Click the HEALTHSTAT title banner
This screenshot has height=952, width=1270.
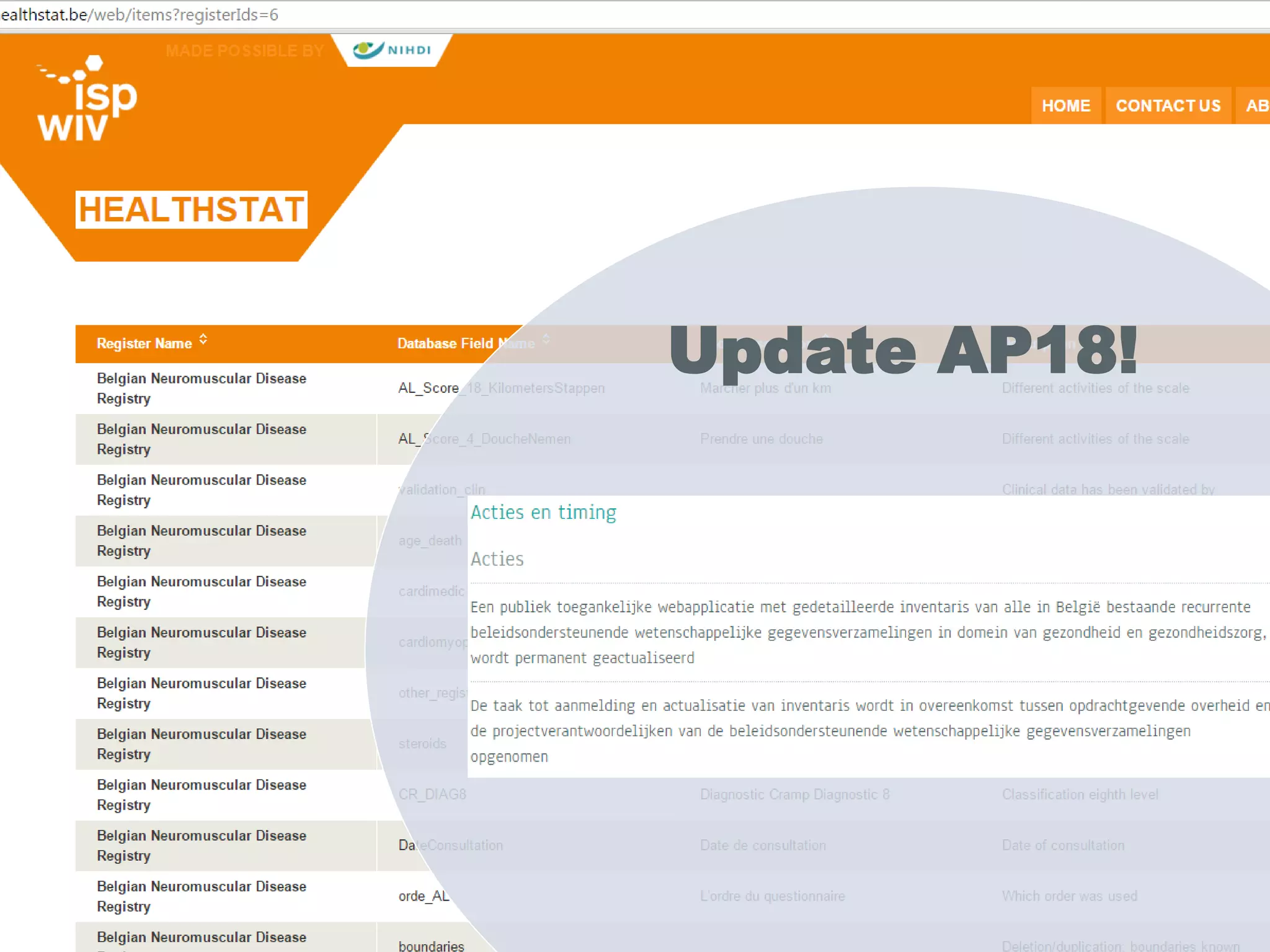[192, 209]
